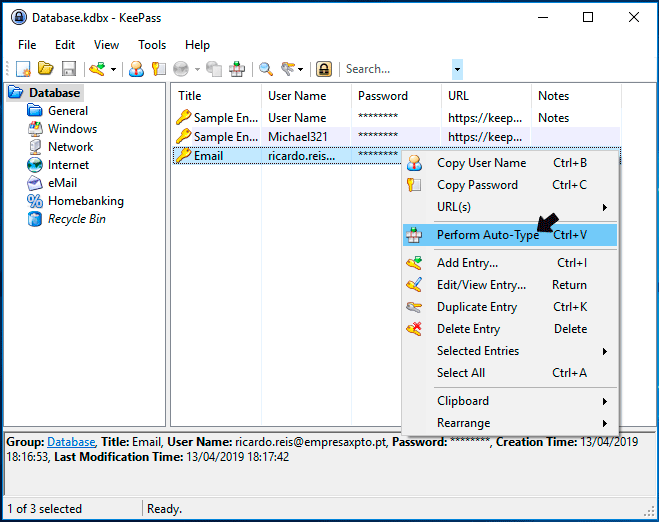Click the Copy User Name toolbar icon
Viewport: 659px width, 522px height.
pyautogui.click(x=136, y=69)
